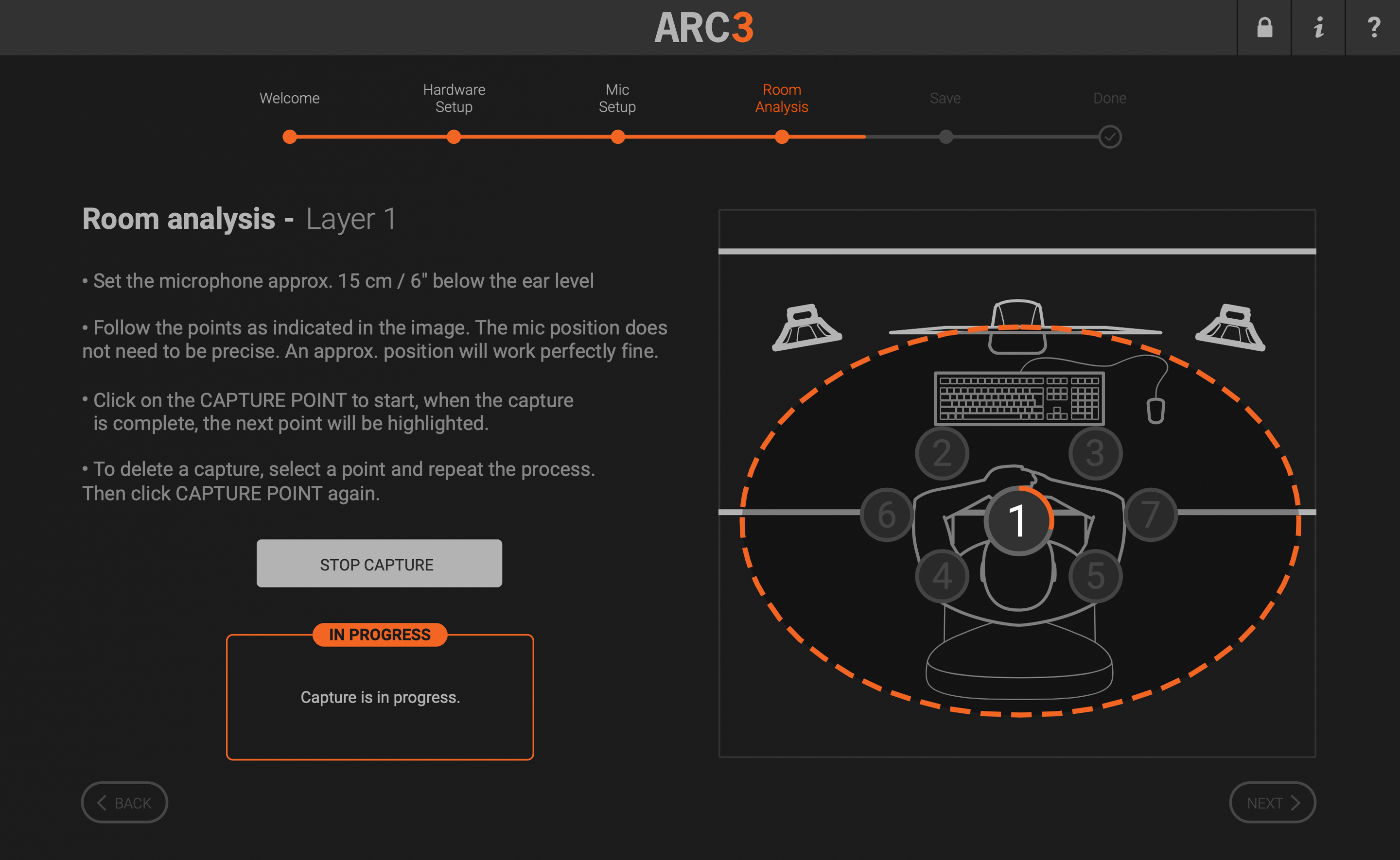Screen dimensions: 1400x860
Task: Jump to the Save step
Action: click(945, 98)
